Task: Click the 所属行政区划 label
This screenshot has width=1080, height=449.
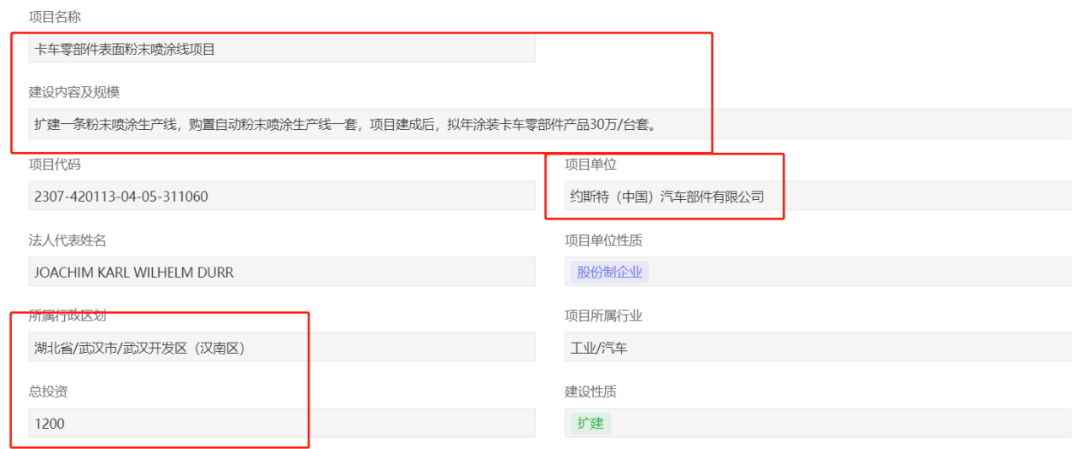Action: [68, 316]
